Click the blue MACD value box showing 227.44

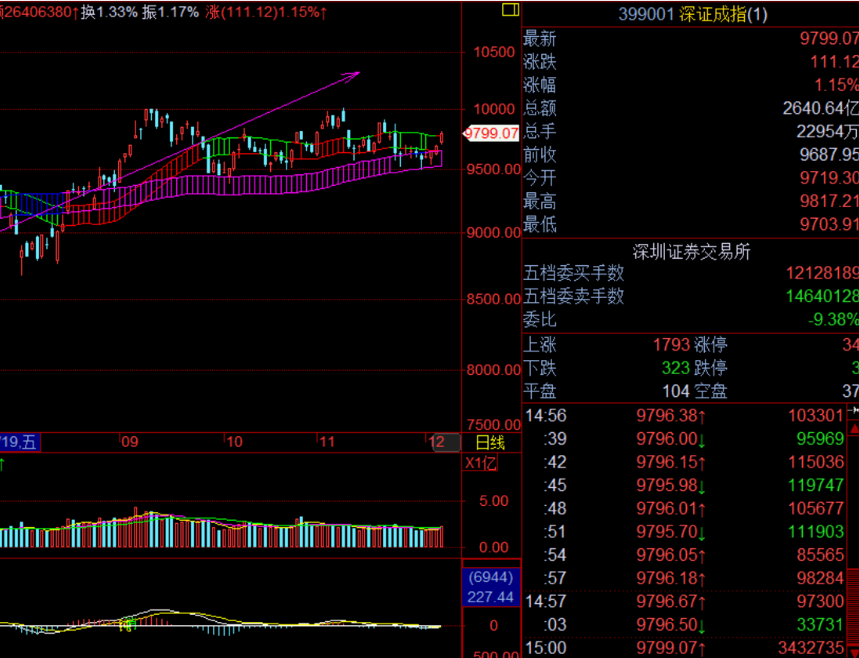point(490,597)
